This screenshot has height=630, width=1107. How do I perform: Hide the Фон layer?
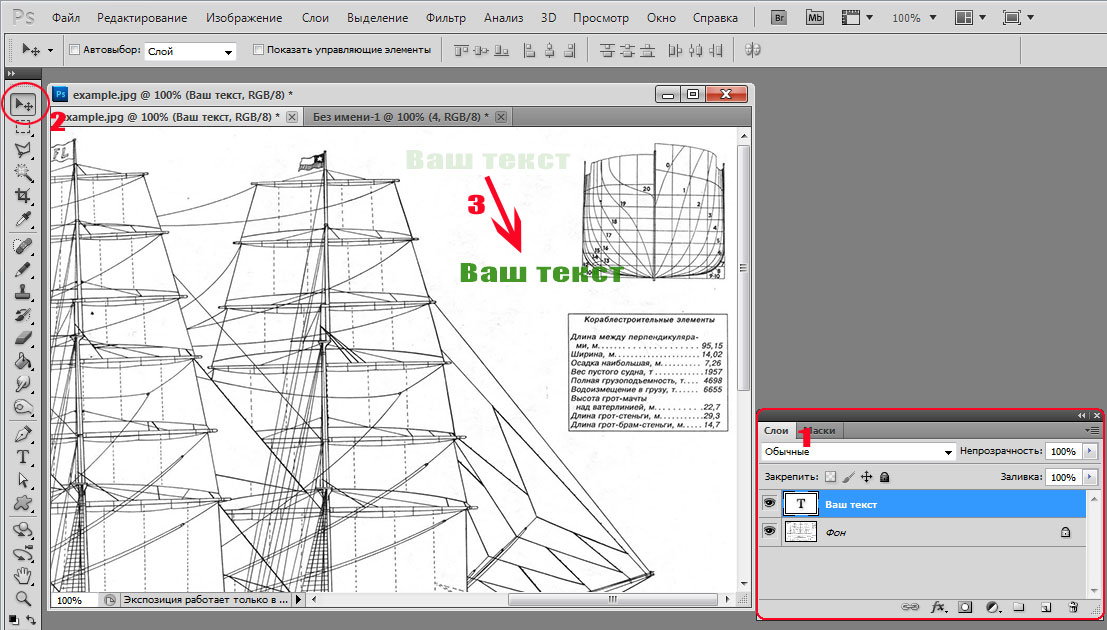coord(769,533)
